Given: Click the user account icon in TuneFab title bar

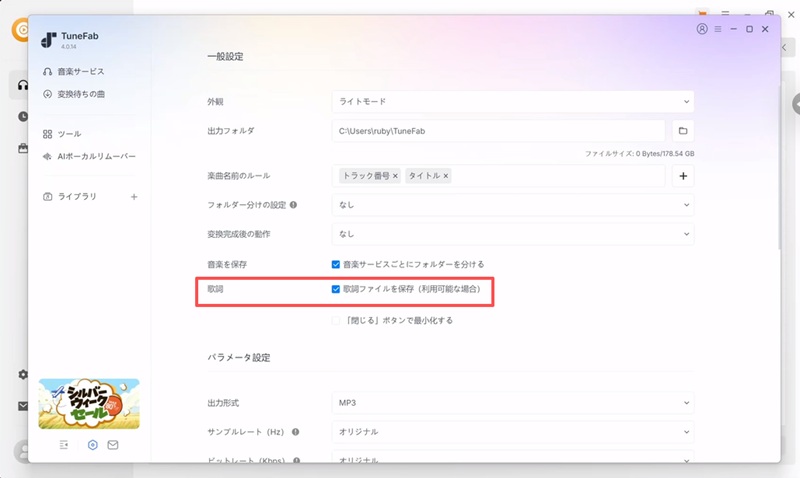Looking at the screenshot, I should [x=702, y=29].
